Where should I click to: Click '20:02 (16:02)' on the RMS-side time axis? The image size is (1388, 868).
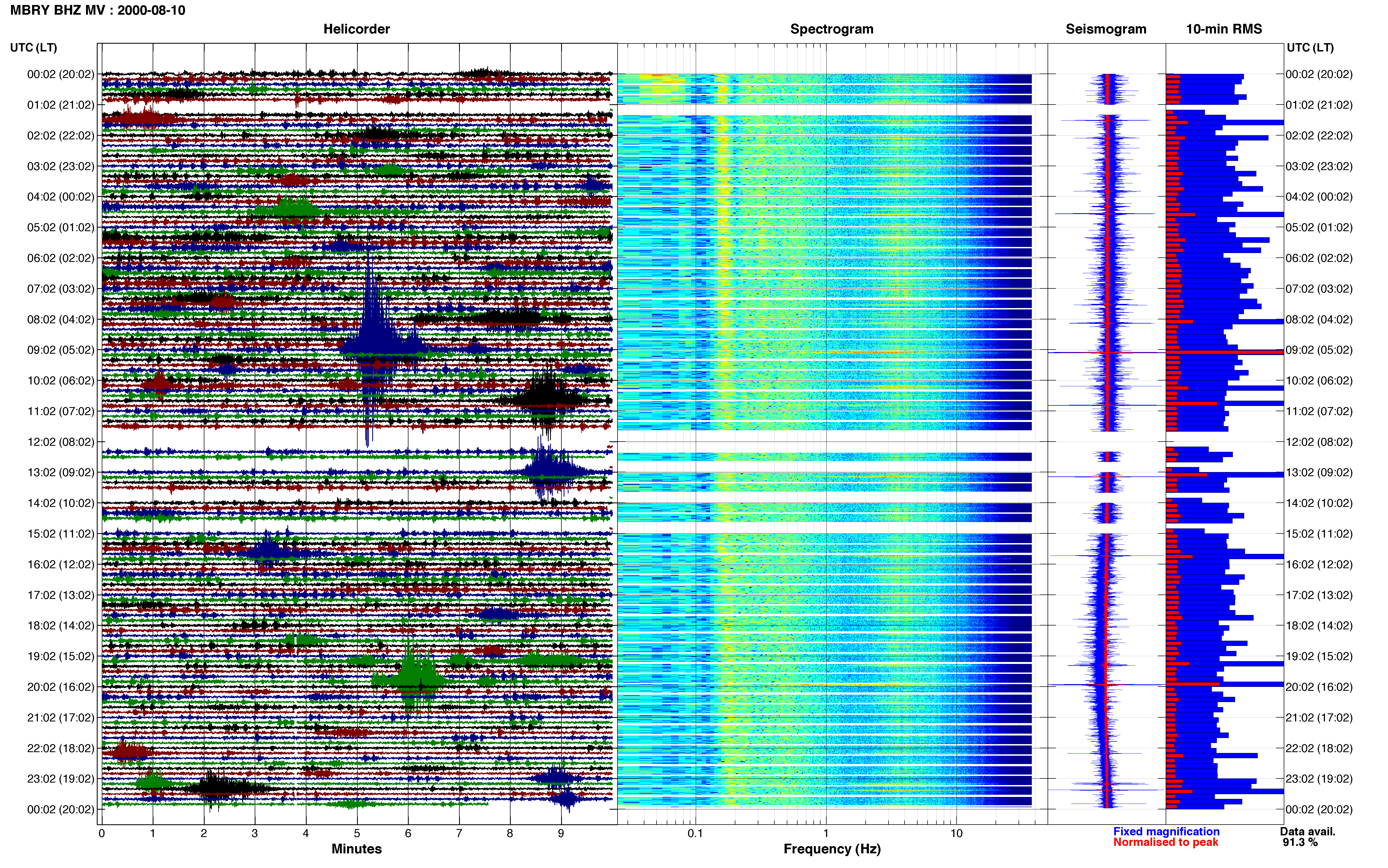point(1319,687)
